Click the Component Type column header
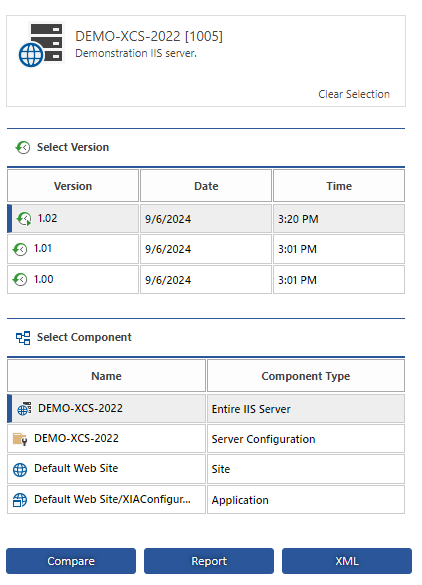 tap(306, 376)
